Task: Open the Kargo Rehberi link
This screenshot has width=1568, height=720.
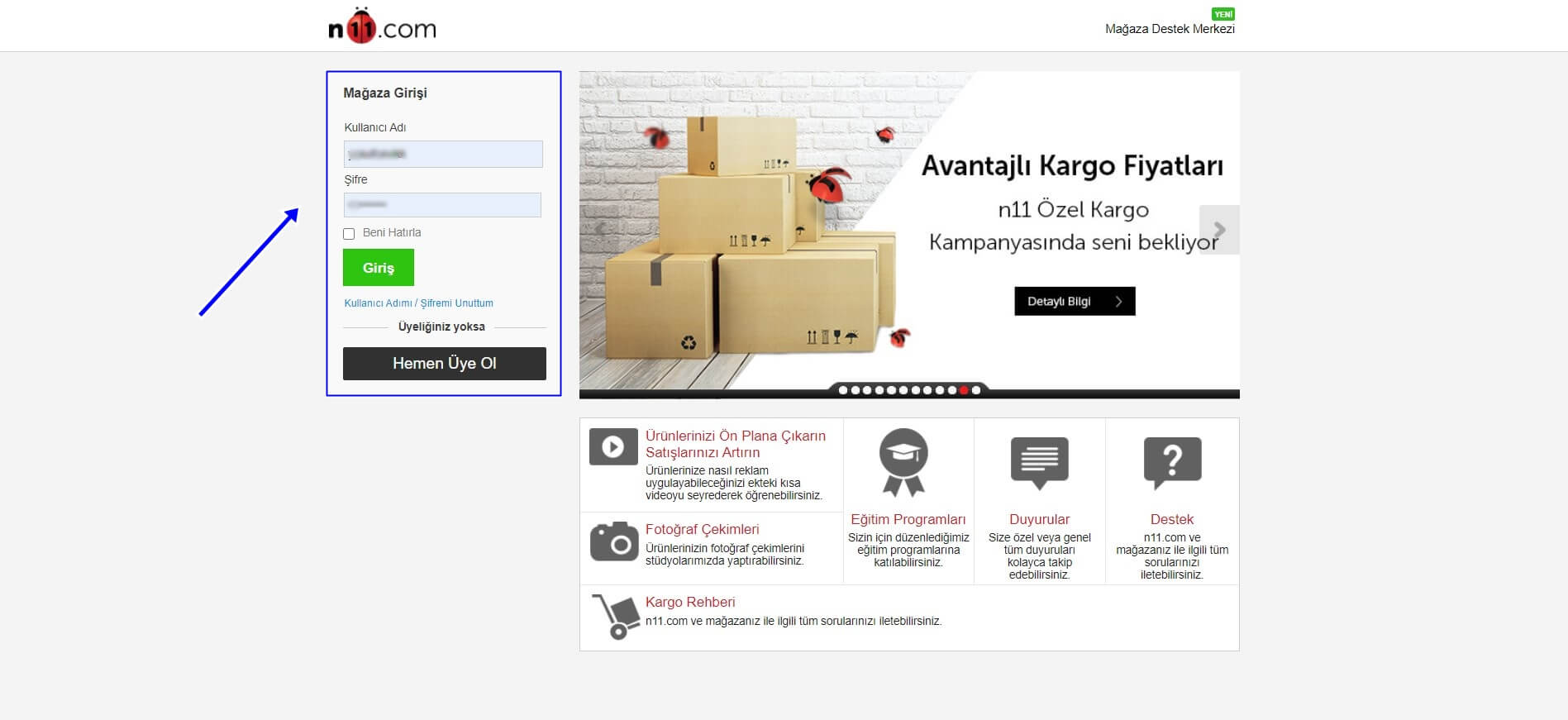Action: tap(690, 602)
